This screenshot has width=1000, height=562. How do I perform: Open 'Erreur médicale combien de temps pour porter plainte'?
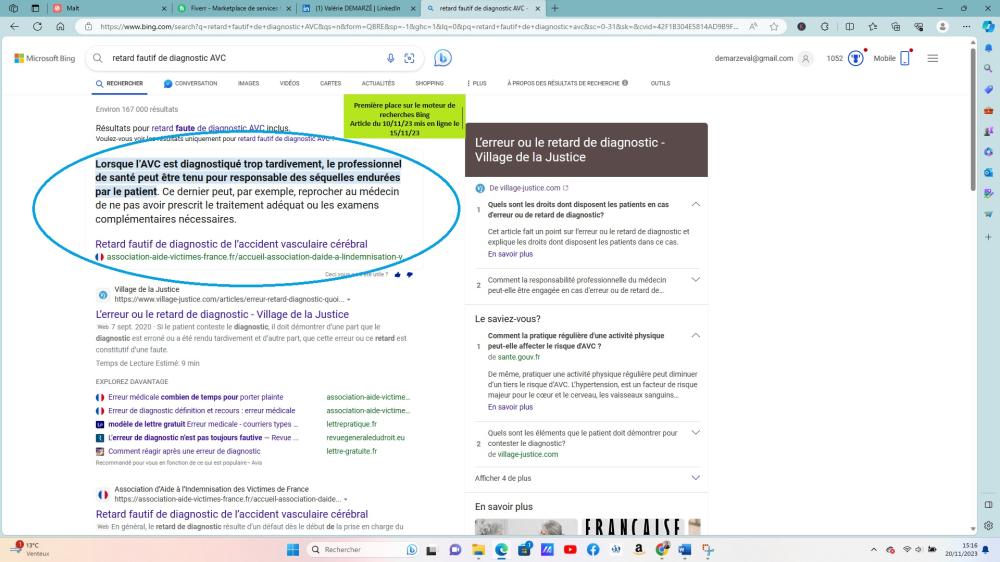click(196, 397)
